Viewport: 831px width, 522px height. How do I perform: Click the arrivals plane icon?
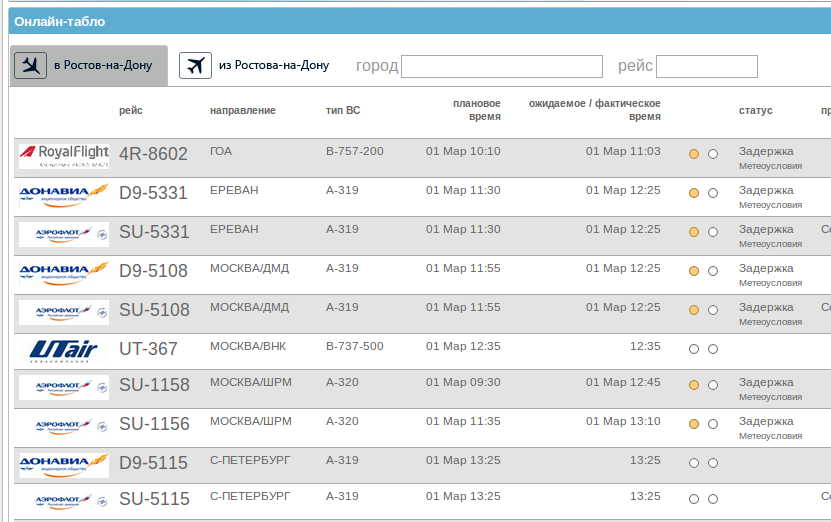(30, 66)
